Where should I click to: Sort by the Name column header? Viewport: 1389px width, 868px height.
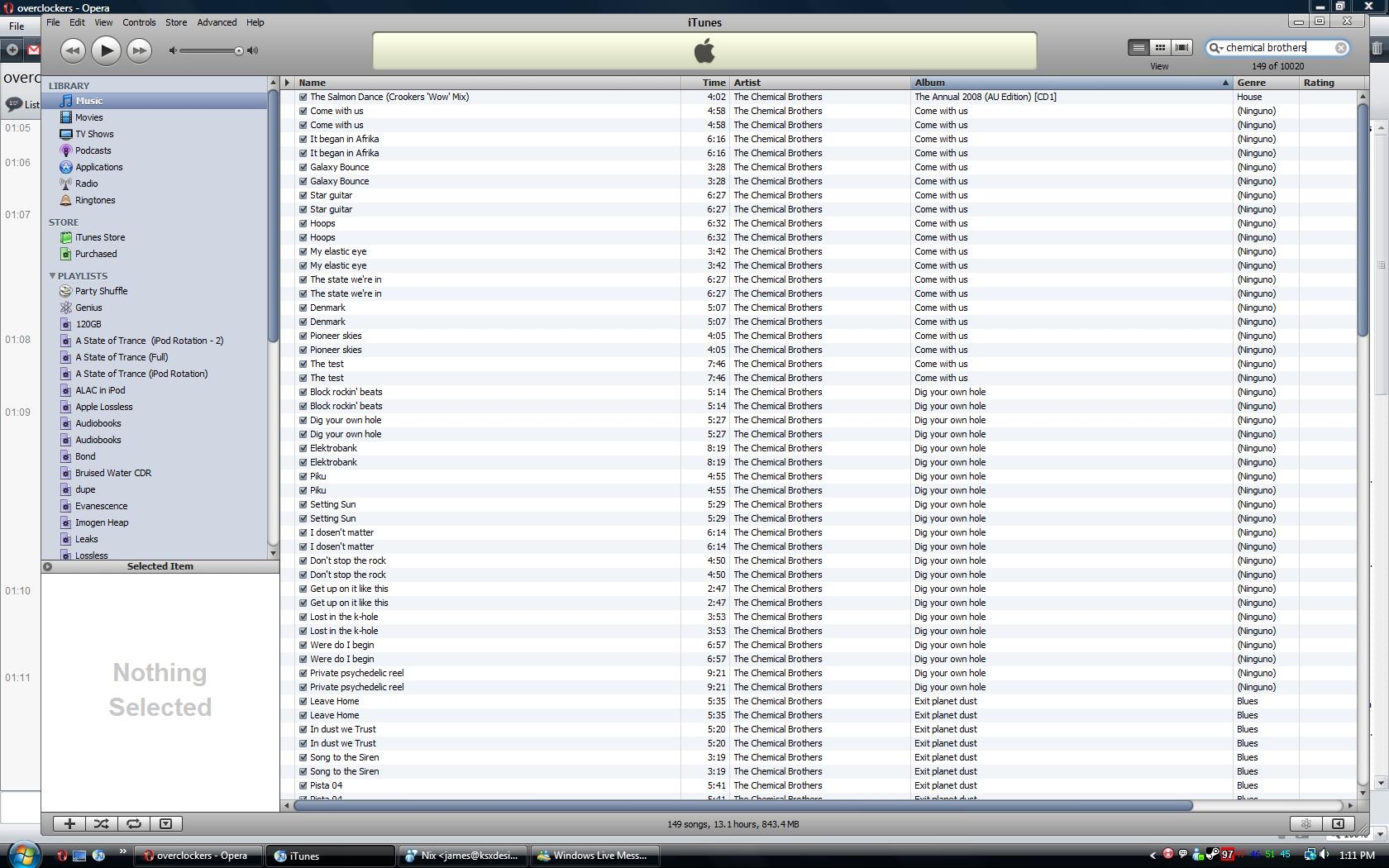(x=487, y=83)
